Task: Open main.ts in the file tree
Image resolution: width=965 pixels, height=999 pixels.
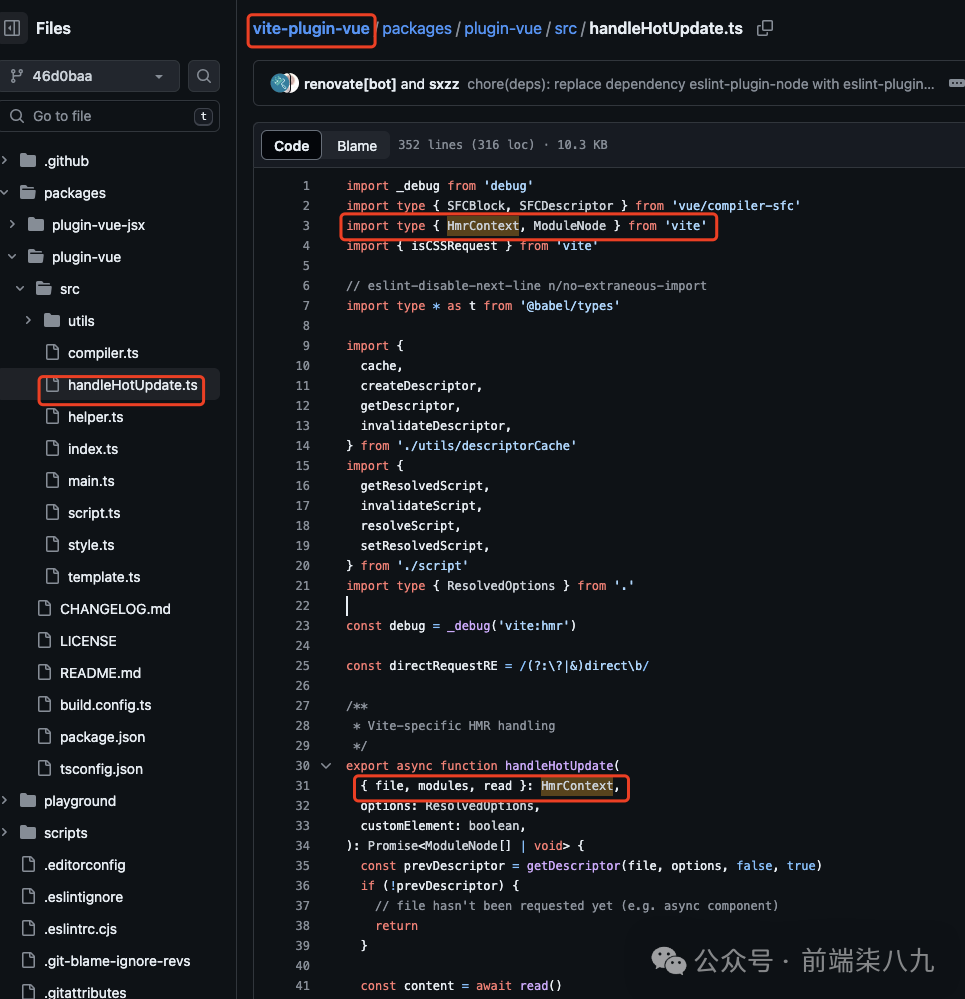Action: [x=91, y=481]
